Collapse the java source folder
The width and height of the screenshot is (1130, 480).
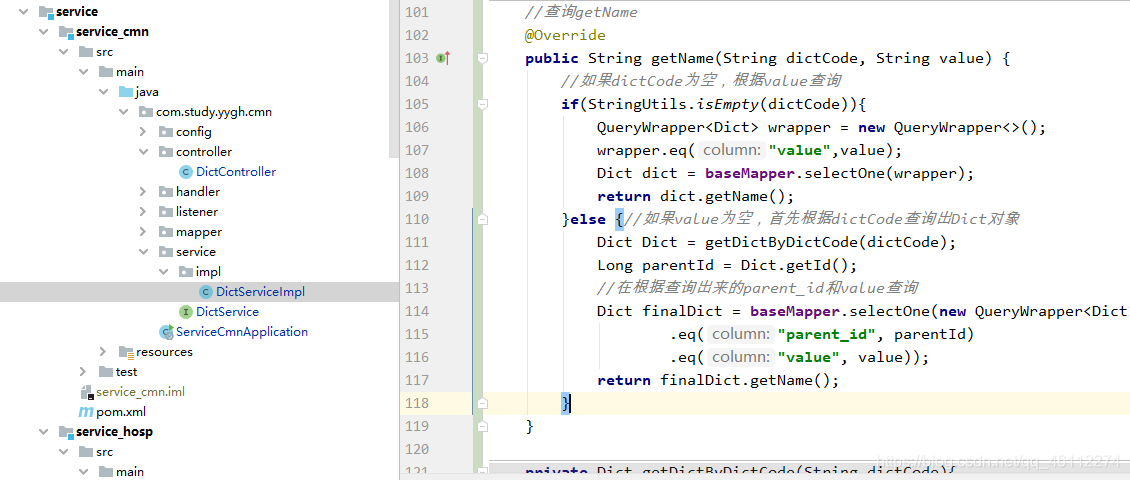click(x=104, y=92)
